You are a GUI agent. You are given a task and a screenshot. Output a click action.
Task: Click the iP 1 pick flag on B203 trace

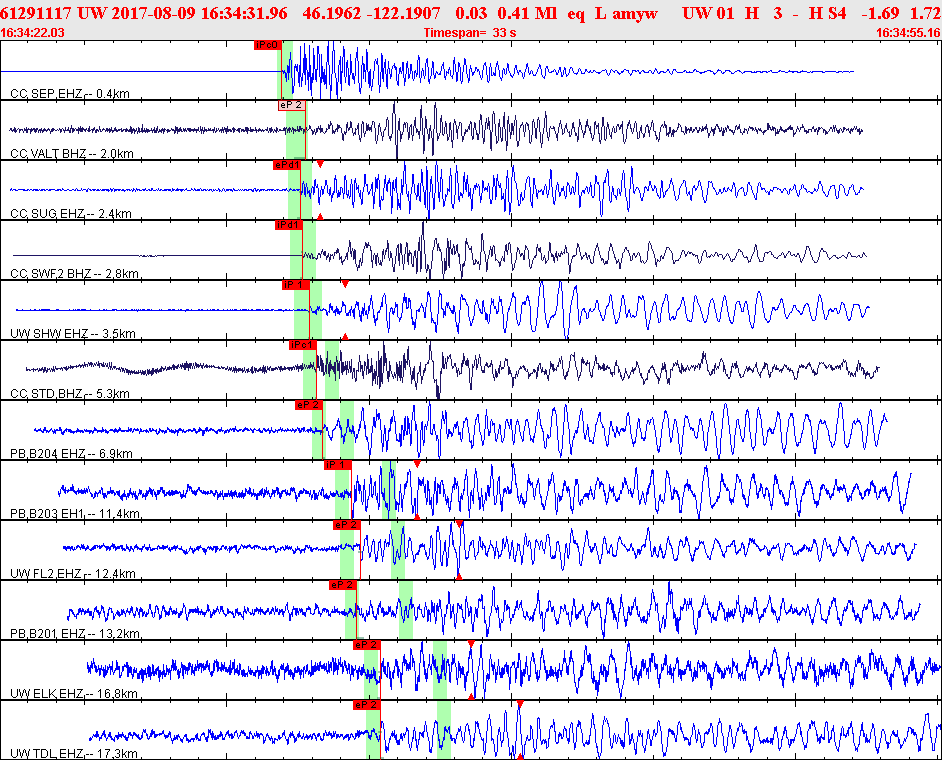click(x=337, y=465)
